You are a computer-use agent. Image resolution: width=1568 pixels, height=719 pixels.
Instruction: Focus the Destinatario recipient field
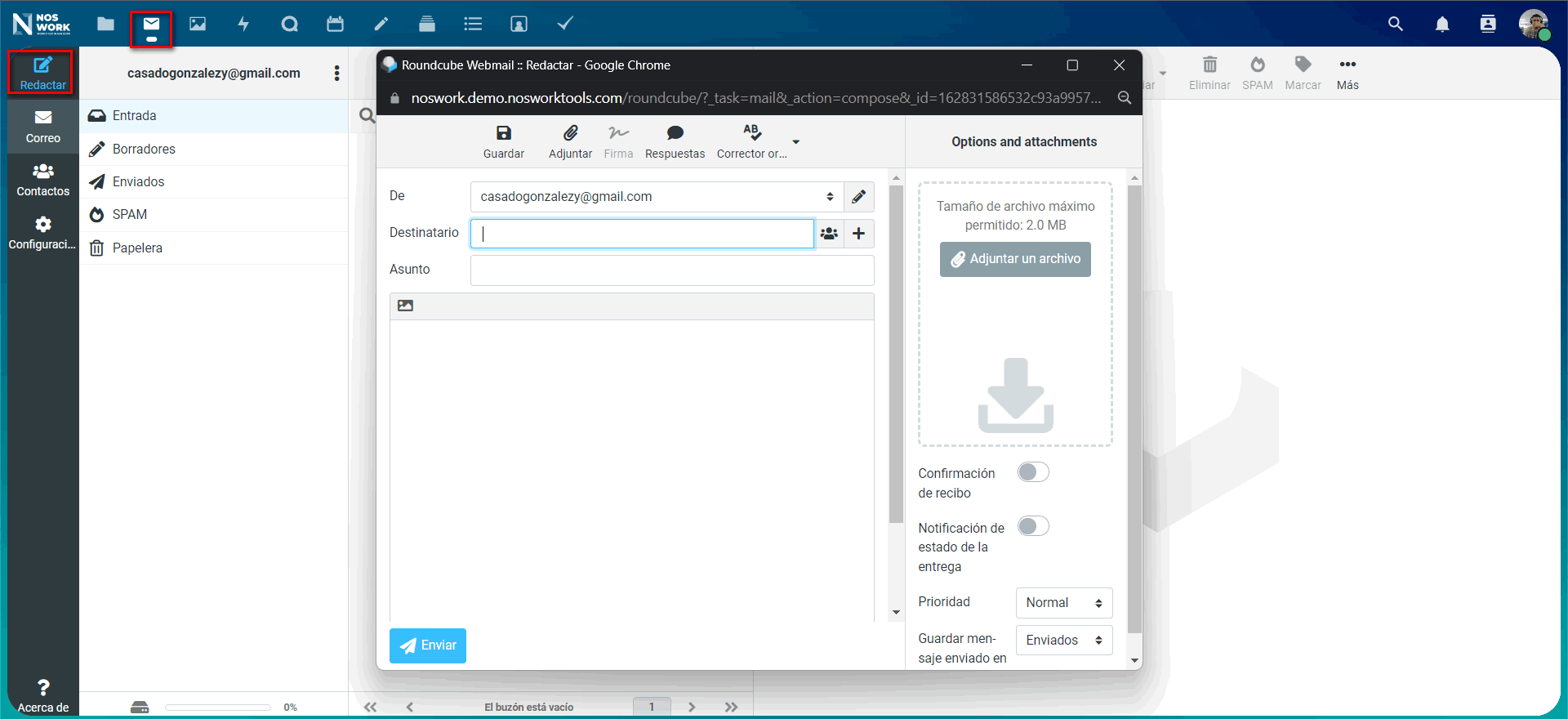click(642, 234)
